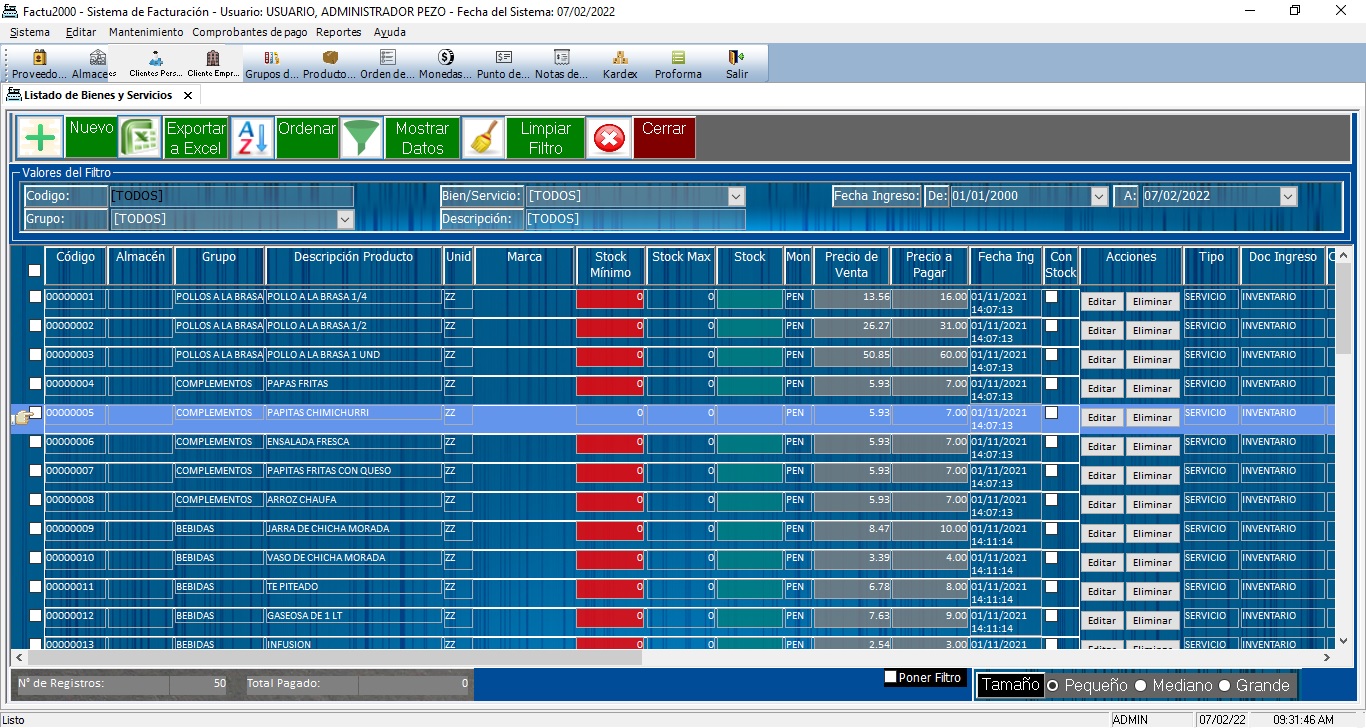The width and height of the screenshot is (1366, 728).
Task: Open the Editar menu
Action: (x=81, y=32)
